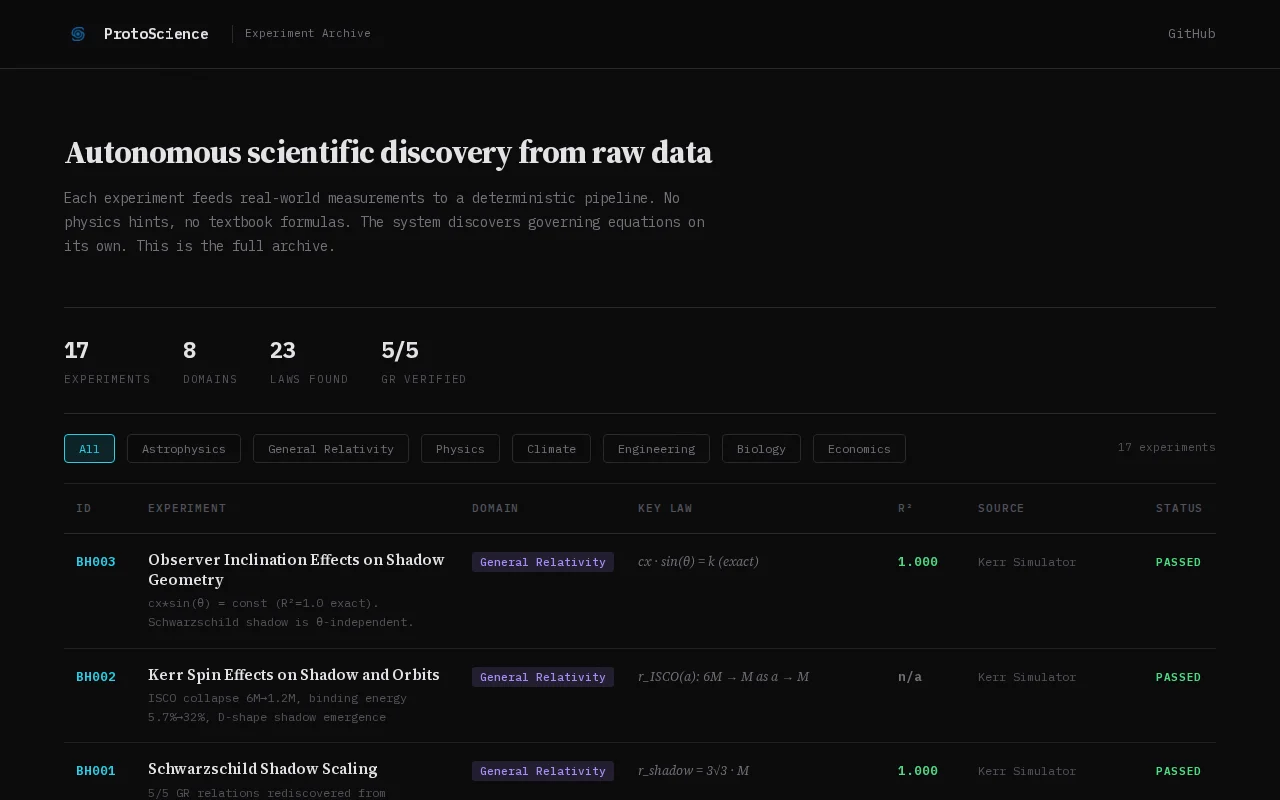The height and width of the screenshot is (800, 1280).
Task: Filter by General Relativity domain
Action: click(x=331, y=449)
